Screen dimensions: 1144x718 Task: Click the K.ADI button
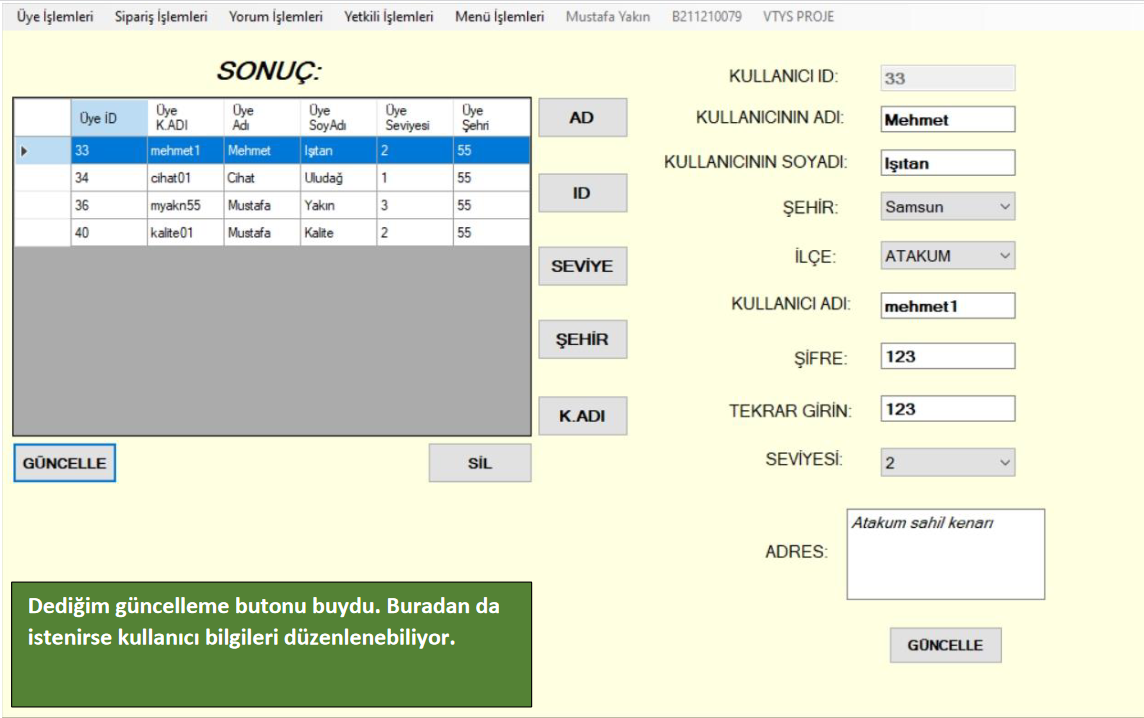[582, 416]
